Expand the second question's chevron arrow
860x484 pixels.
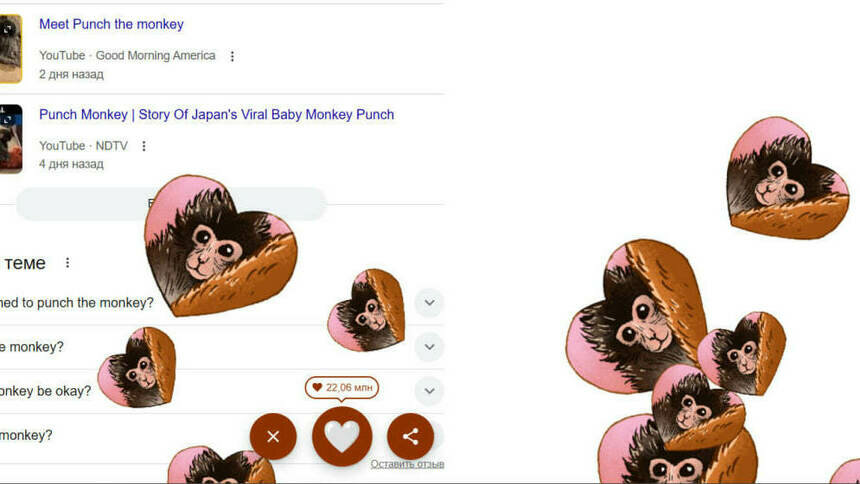[429, 347]
